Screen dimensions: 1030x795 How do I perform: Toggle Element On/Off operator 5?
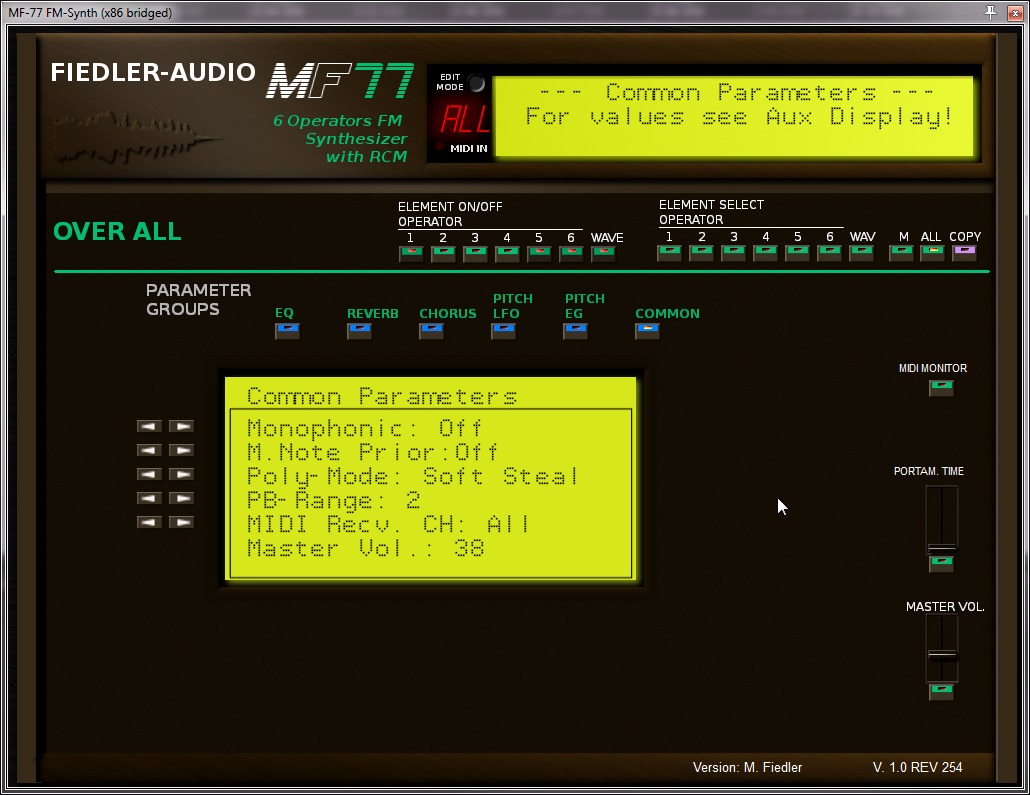[539, 254]
